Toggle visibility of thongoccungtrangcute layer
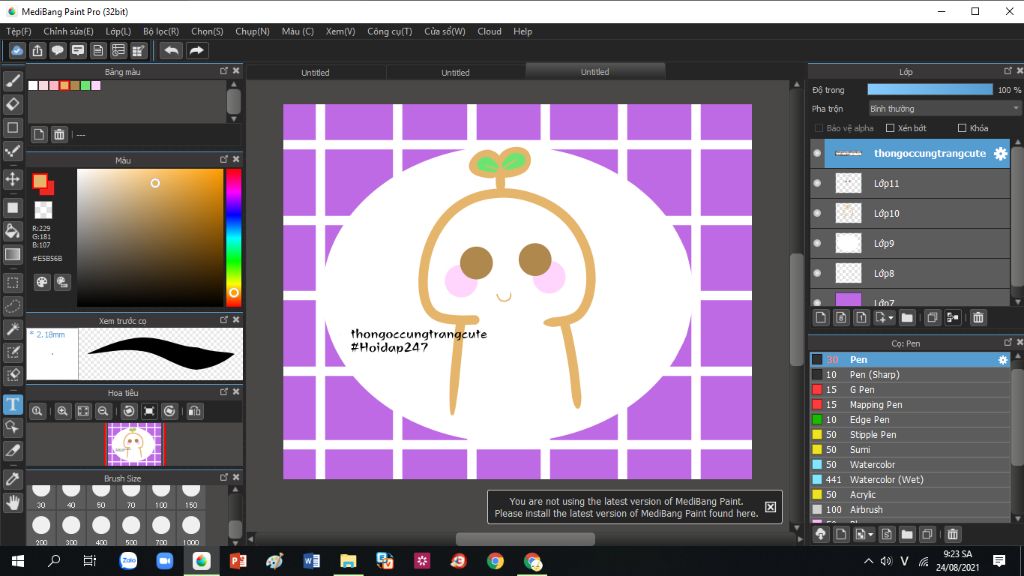1024x576 pixels. tap(817, 153)
